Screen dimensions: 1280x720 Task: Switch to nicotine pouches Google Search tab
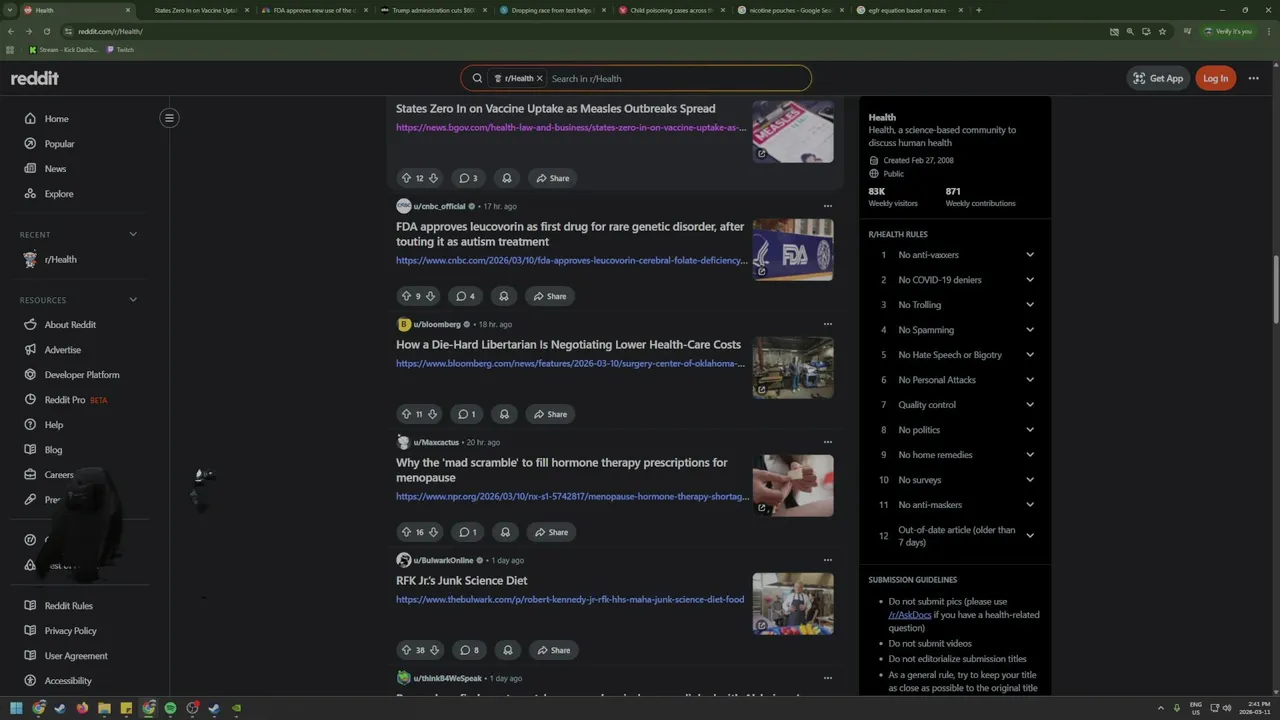[x=790, y=10]
